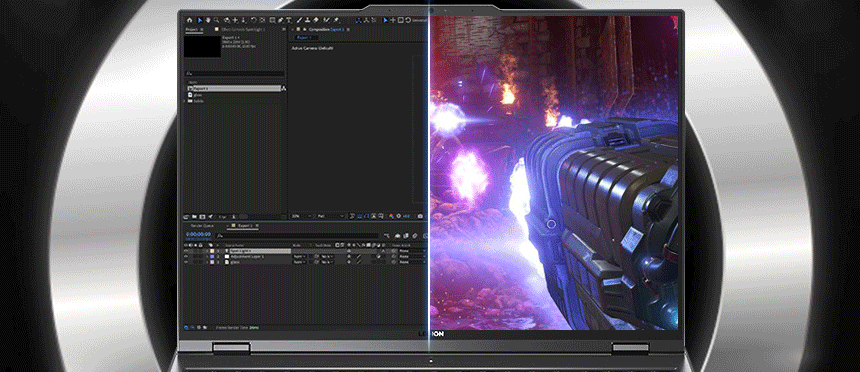Select the Export 1 timeline tab
Image resolution: width=860 pixels, height=372 pixels.
point(245,226)
